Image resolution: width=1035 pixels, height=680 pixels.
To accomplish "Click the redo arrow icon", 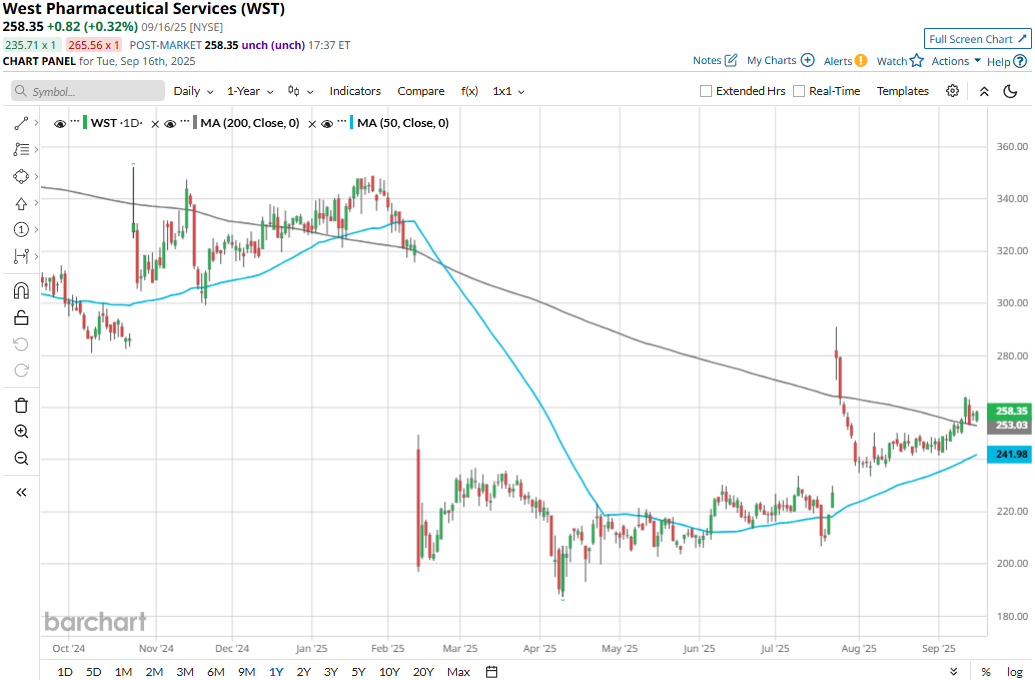I will click(x=21, y=370).
